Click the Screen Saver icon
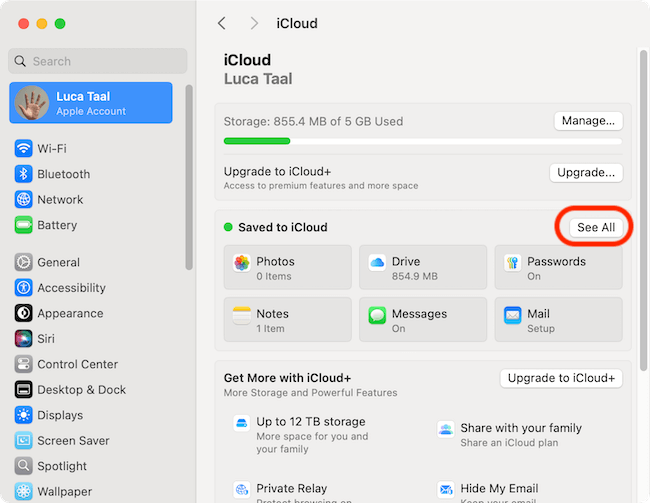This screenshot has height=503, width=650. pos(23,440)
